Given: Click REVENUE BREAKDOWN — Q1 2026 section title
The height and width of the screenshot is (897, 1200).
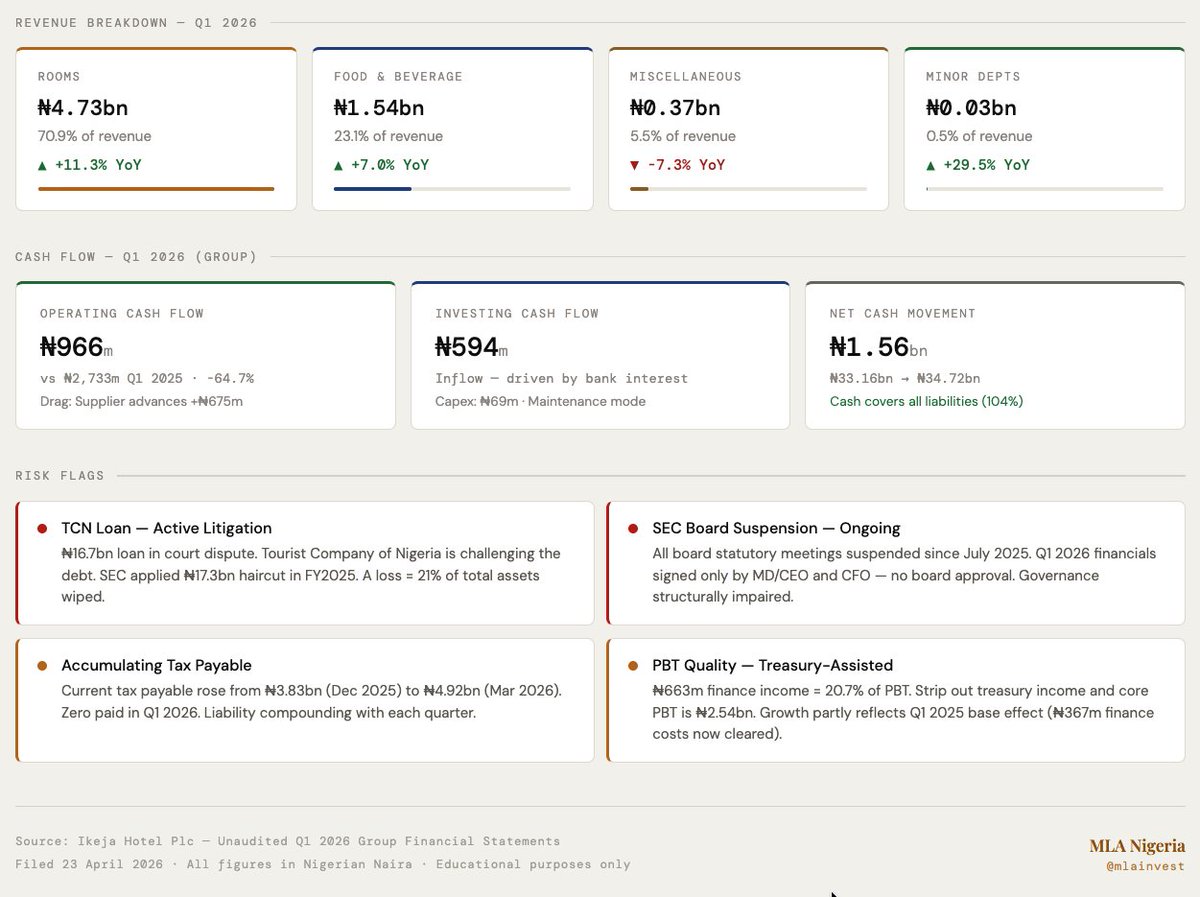Looking at the screenshot, I should 136,23.
